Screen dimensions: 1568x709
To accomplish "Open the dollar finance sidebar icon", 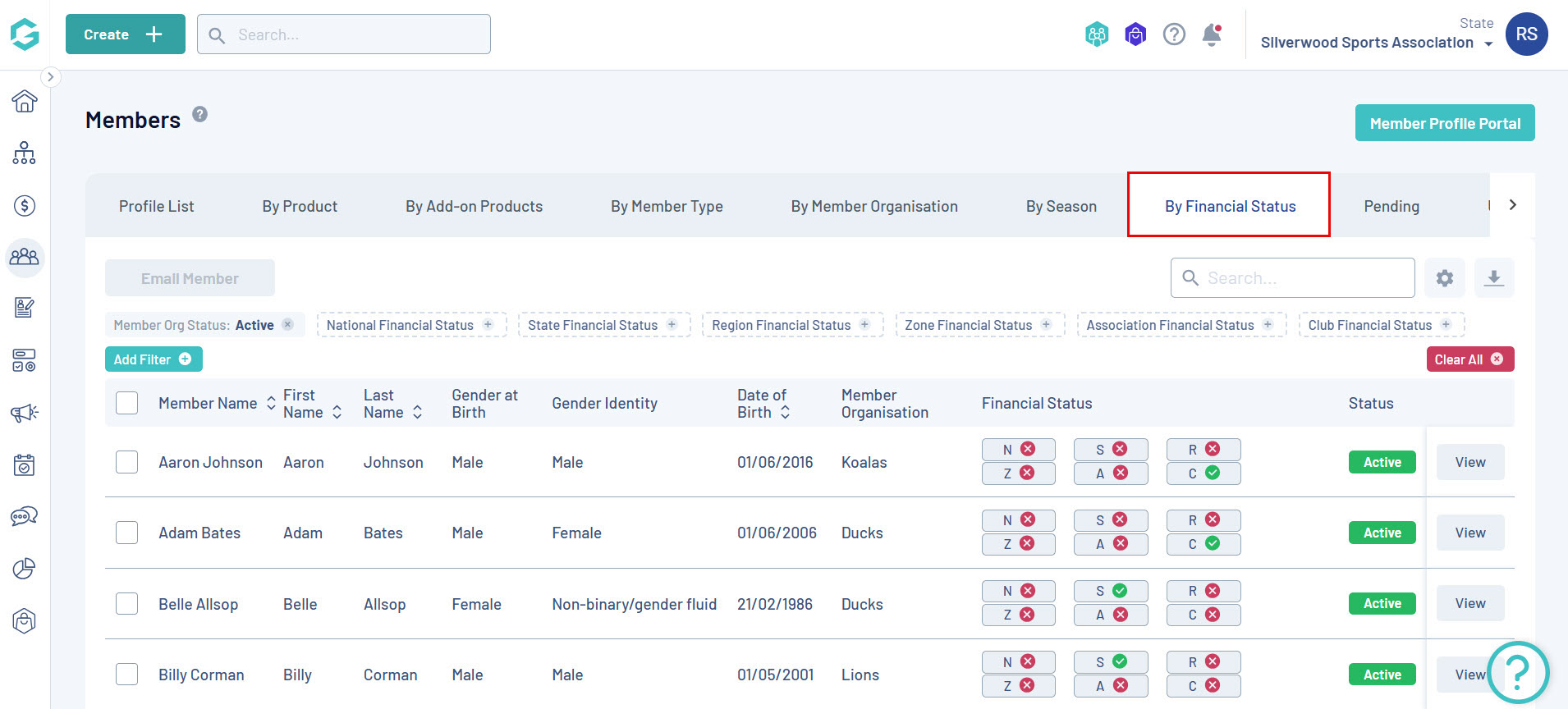I will tap(25, 205).
